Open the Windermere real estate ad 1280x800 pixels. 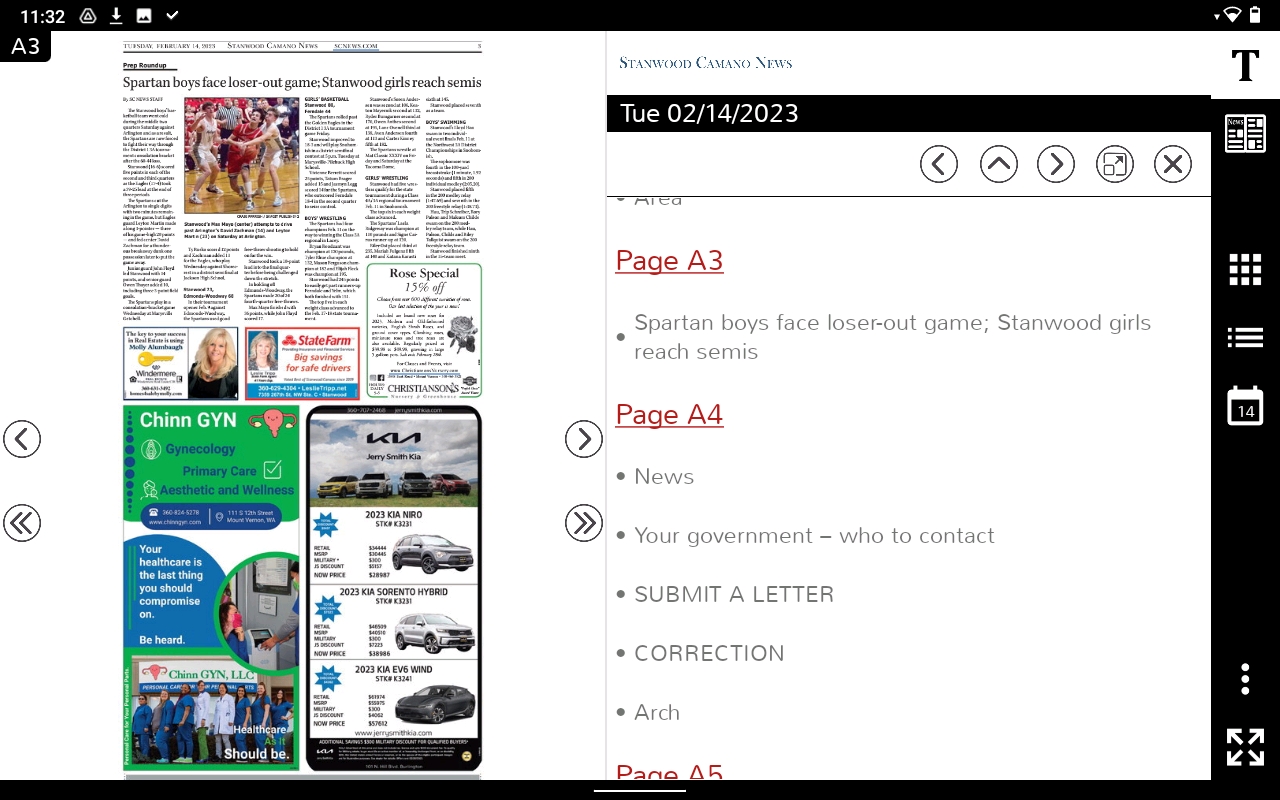coord(181,364)
